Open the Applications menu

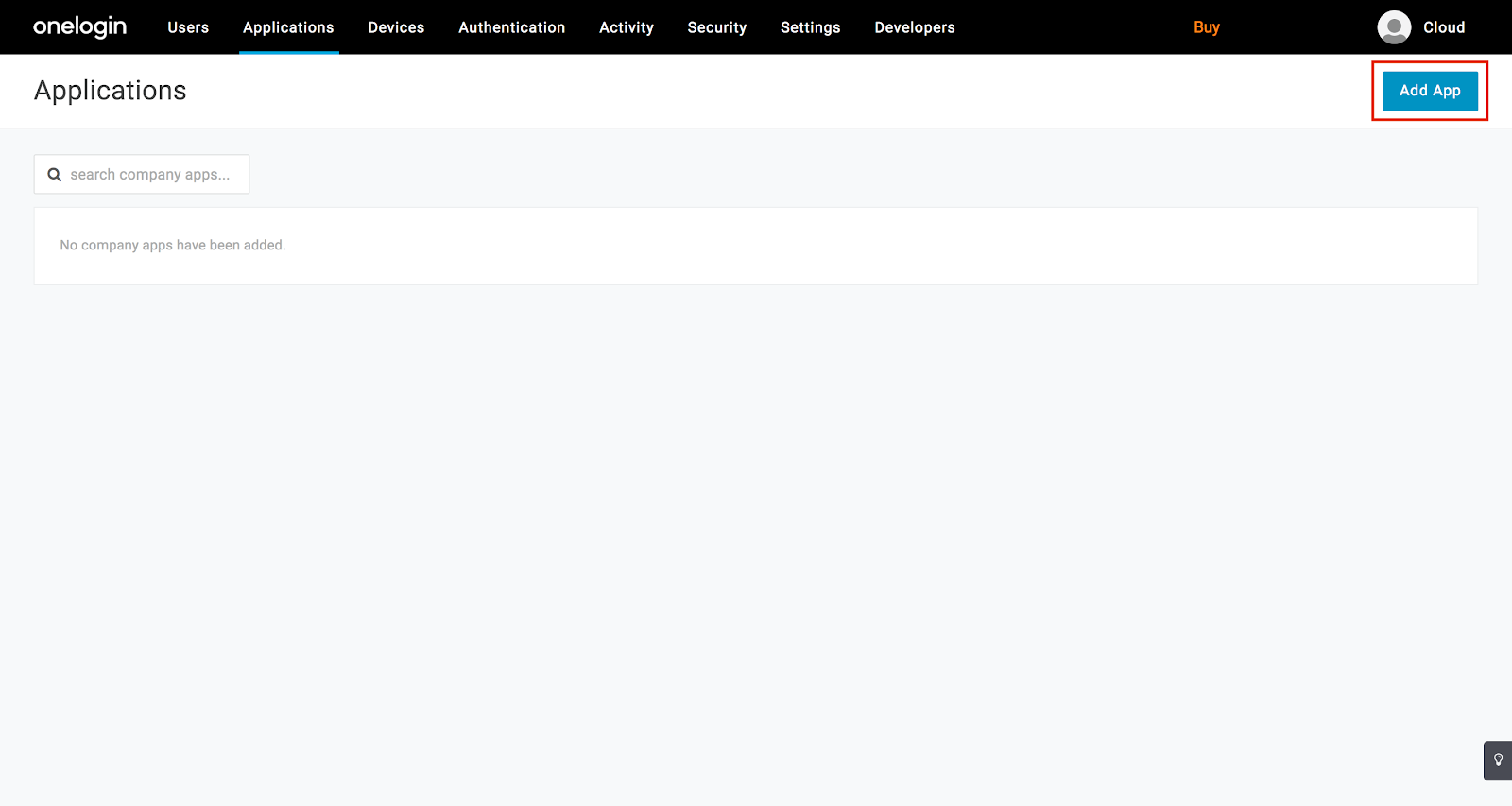pos(288,27)
